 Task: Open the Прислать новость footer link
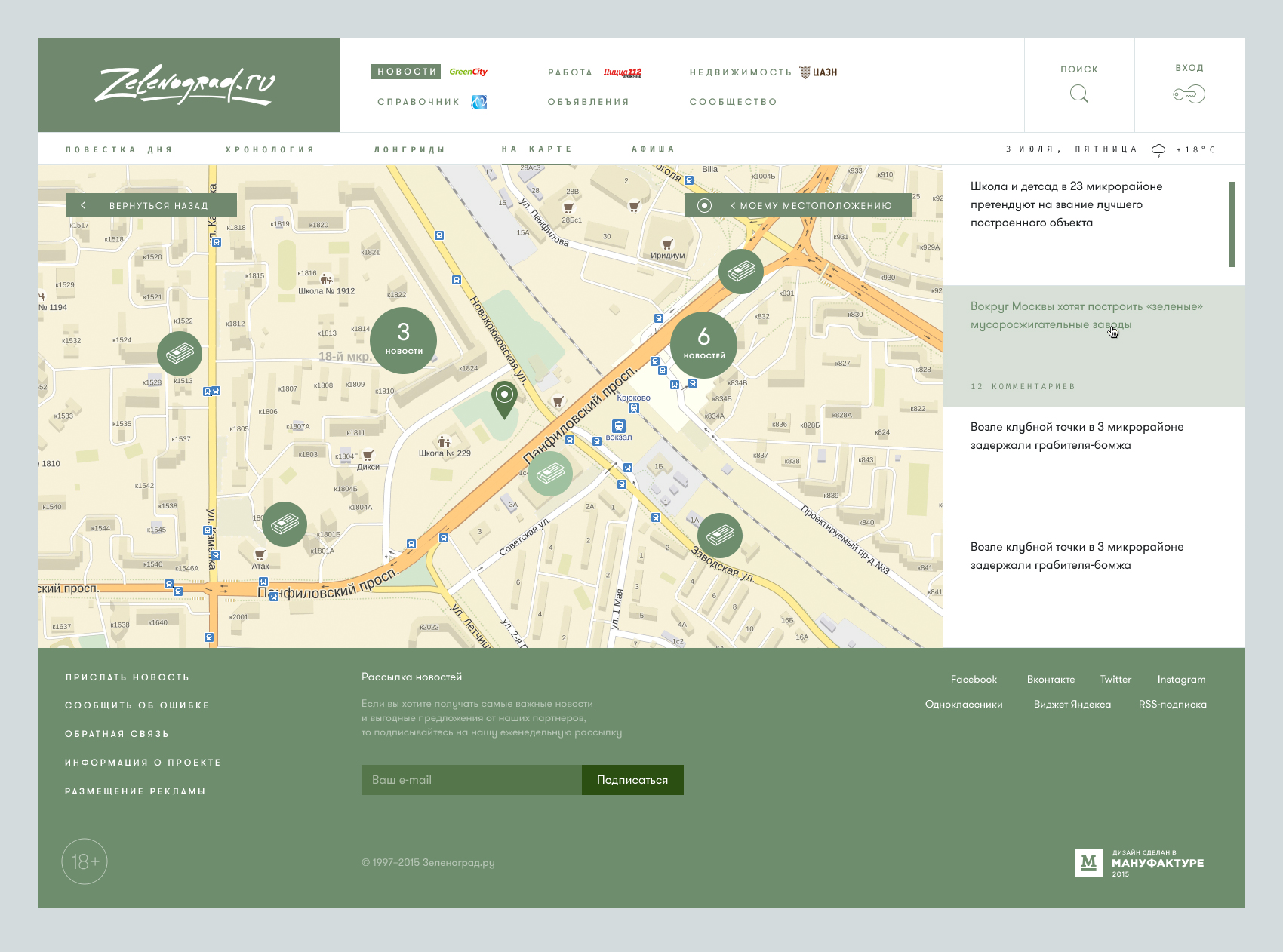pos(128,677)
